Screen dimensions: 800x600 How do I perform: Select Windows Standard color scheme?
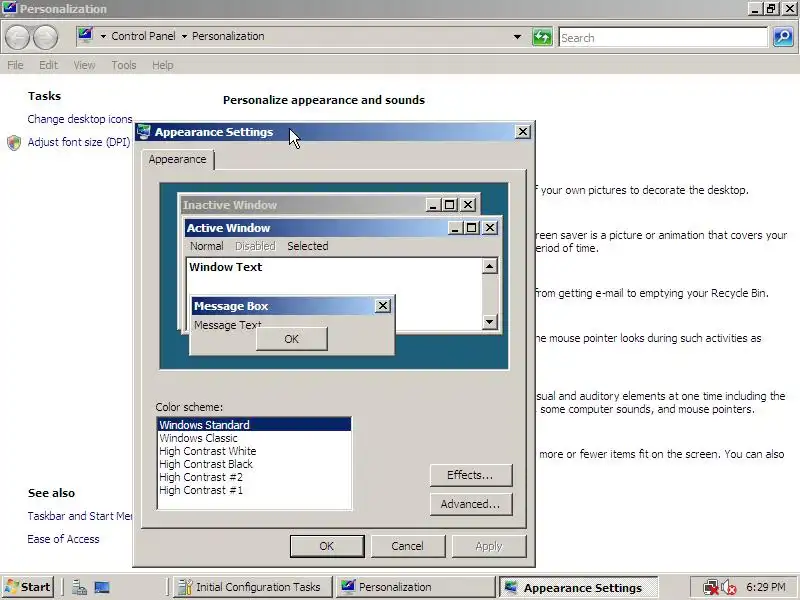pyautogui.click(x=254, y=424)
